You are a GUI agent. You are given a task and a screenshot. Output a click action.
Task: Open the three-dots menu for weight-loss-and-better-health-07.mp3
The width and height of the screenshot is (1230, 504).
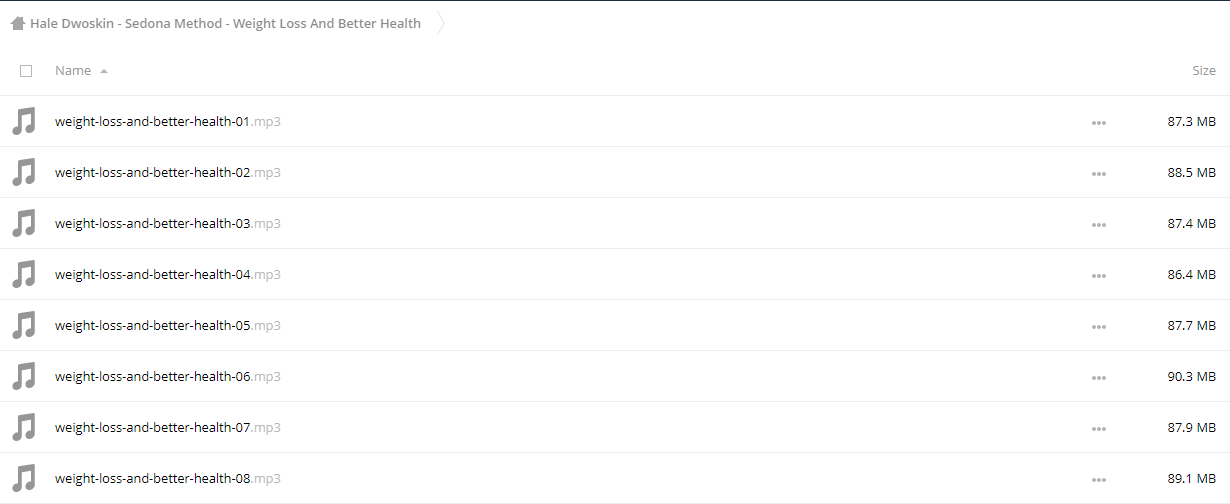coord(1099,429)
